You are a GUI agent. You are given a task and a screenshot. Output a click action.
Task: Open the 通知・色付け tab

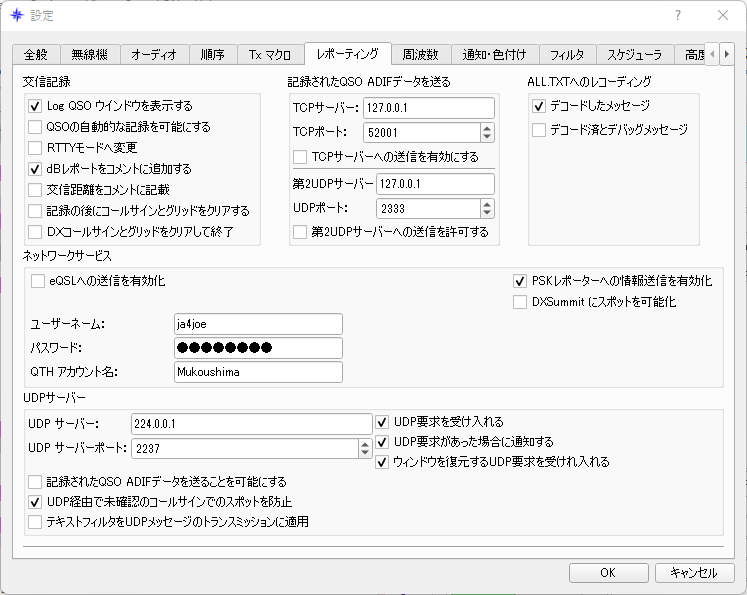[x=495, y=55]
